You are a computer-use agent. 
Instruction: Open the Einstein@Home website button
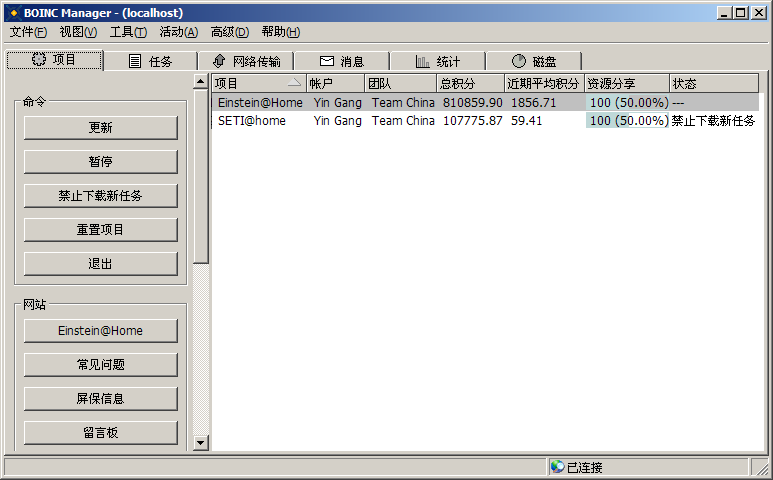101,331
